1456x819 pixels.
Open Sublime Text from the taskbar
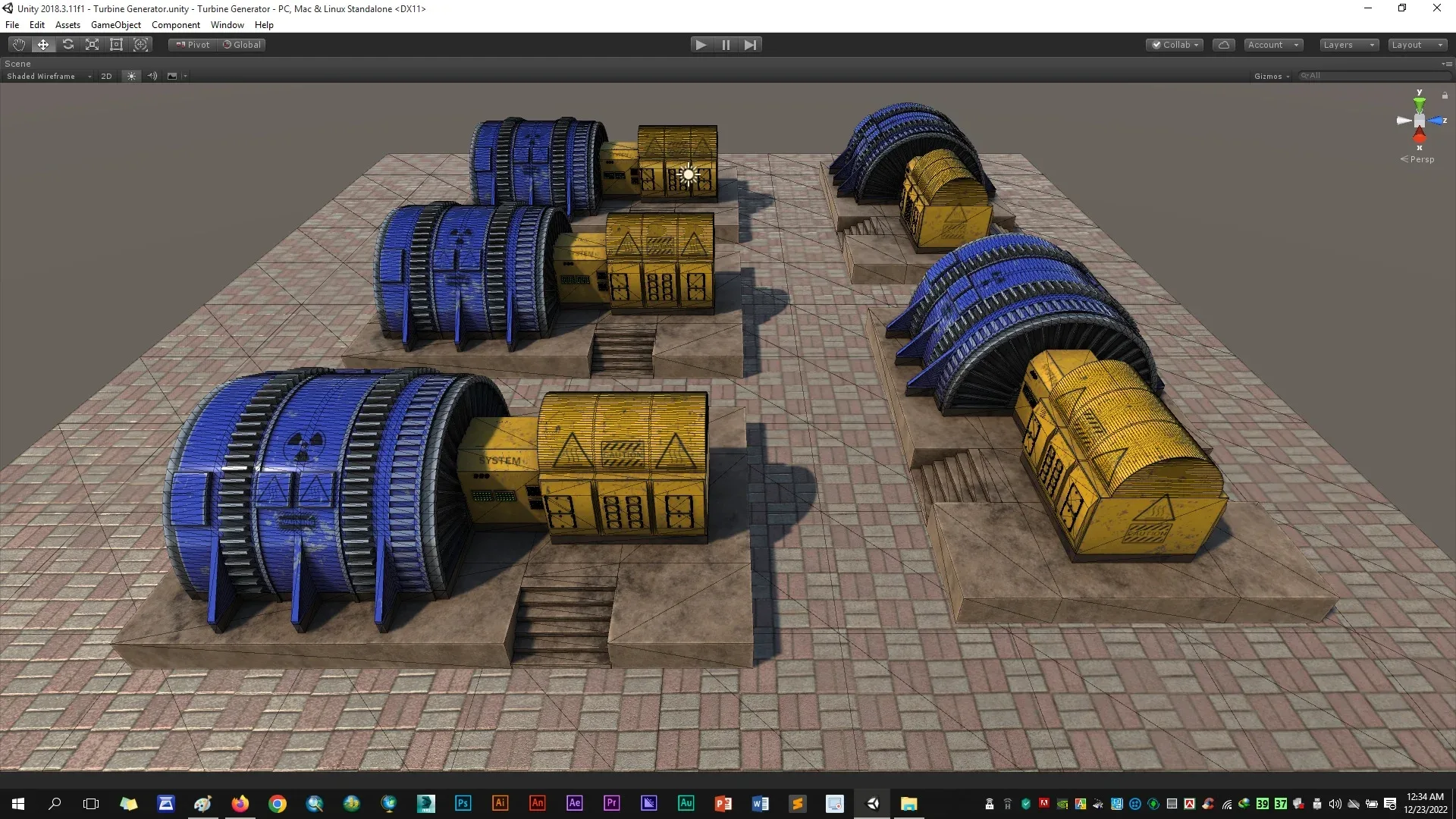[x=798, y=804]
